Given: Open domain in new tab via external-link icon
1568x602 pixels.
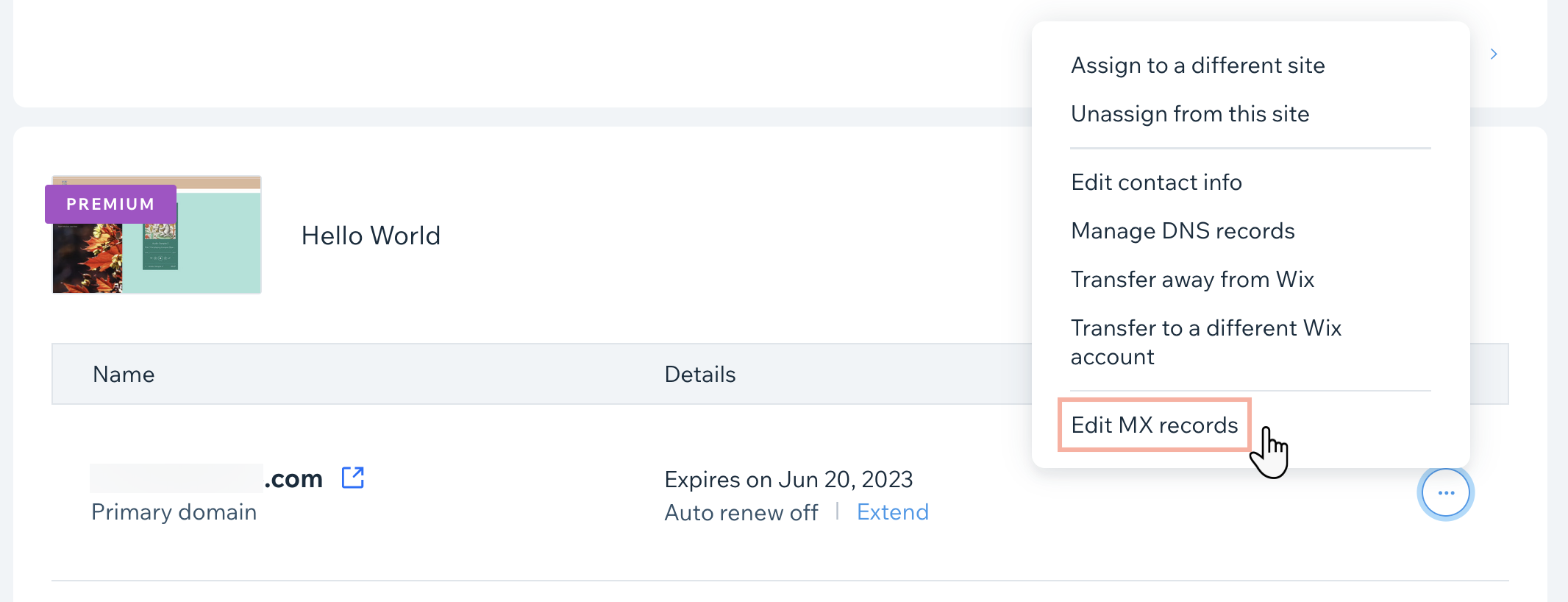Looking at the screenshot, I should (x=353, y=478).
